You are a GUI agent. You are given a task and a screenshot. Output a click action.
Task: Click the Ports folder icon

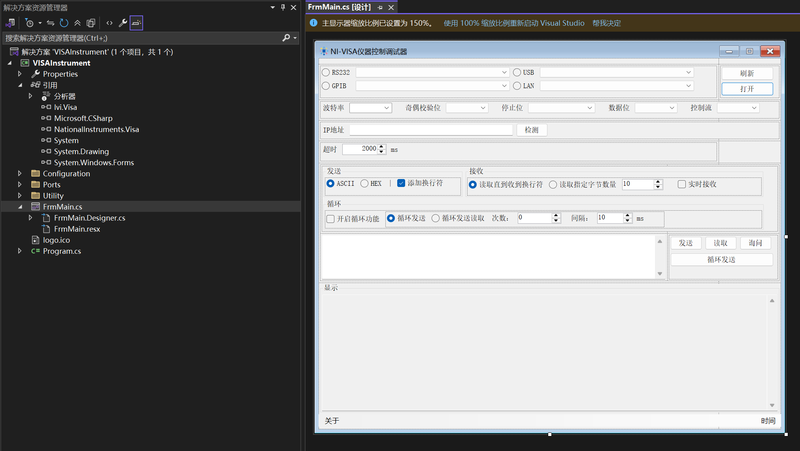(x=35, y=185)
